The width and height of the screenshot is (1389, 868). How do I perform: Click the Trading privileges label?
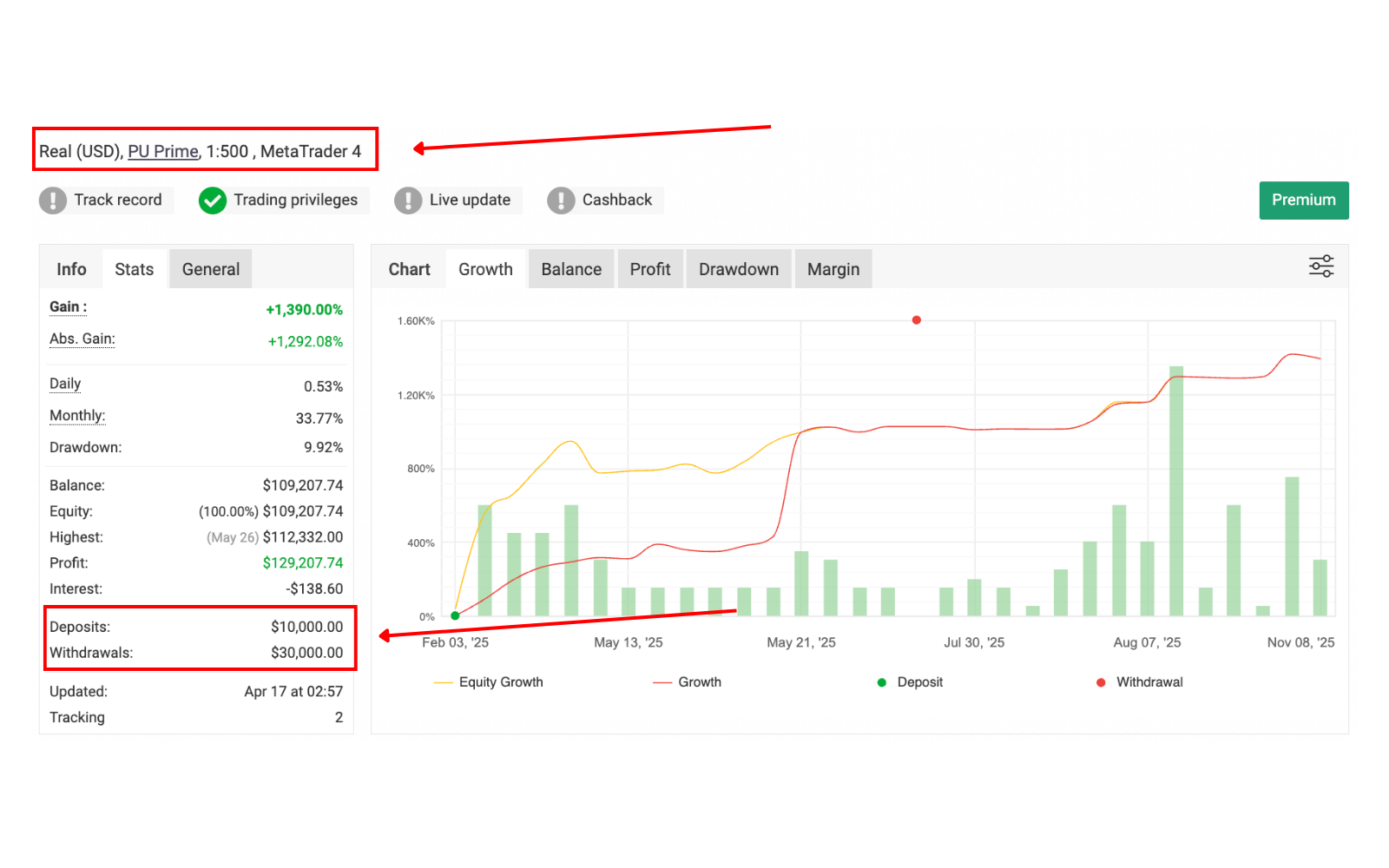296,200
